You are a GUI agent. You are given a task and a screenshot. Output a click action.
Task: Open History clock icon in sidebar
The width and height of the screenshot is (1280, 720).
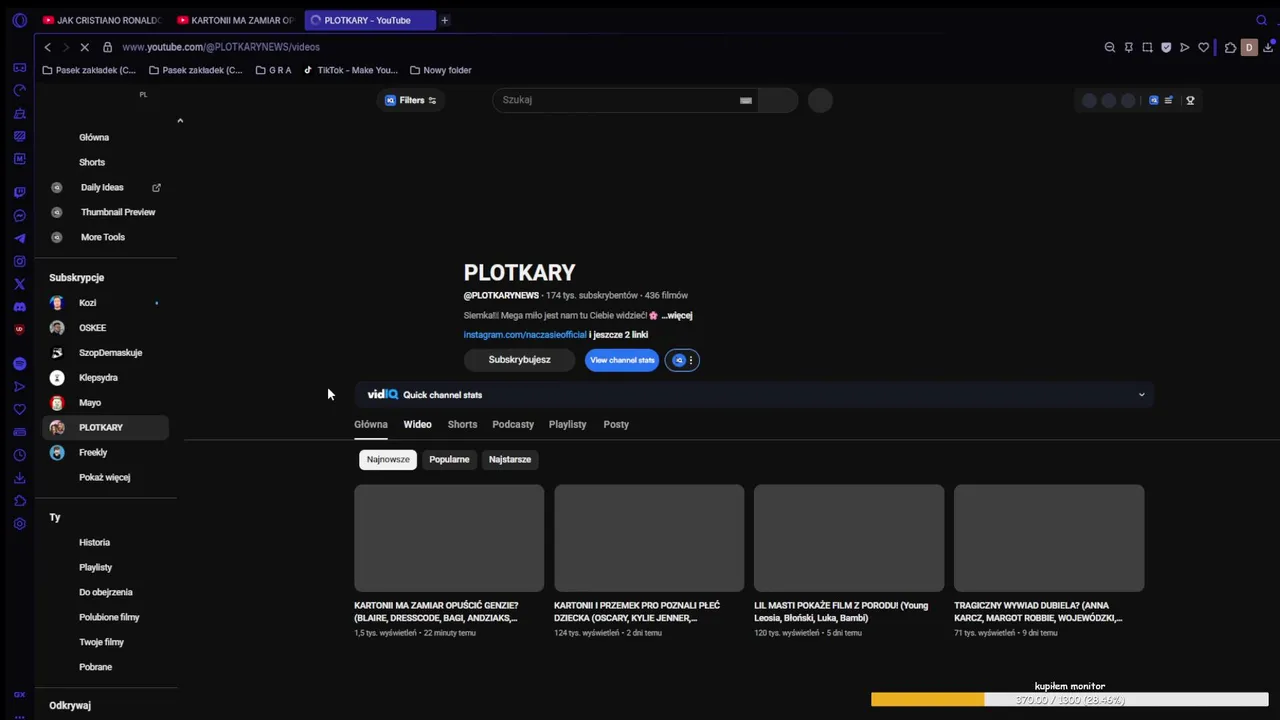point(19,455)
